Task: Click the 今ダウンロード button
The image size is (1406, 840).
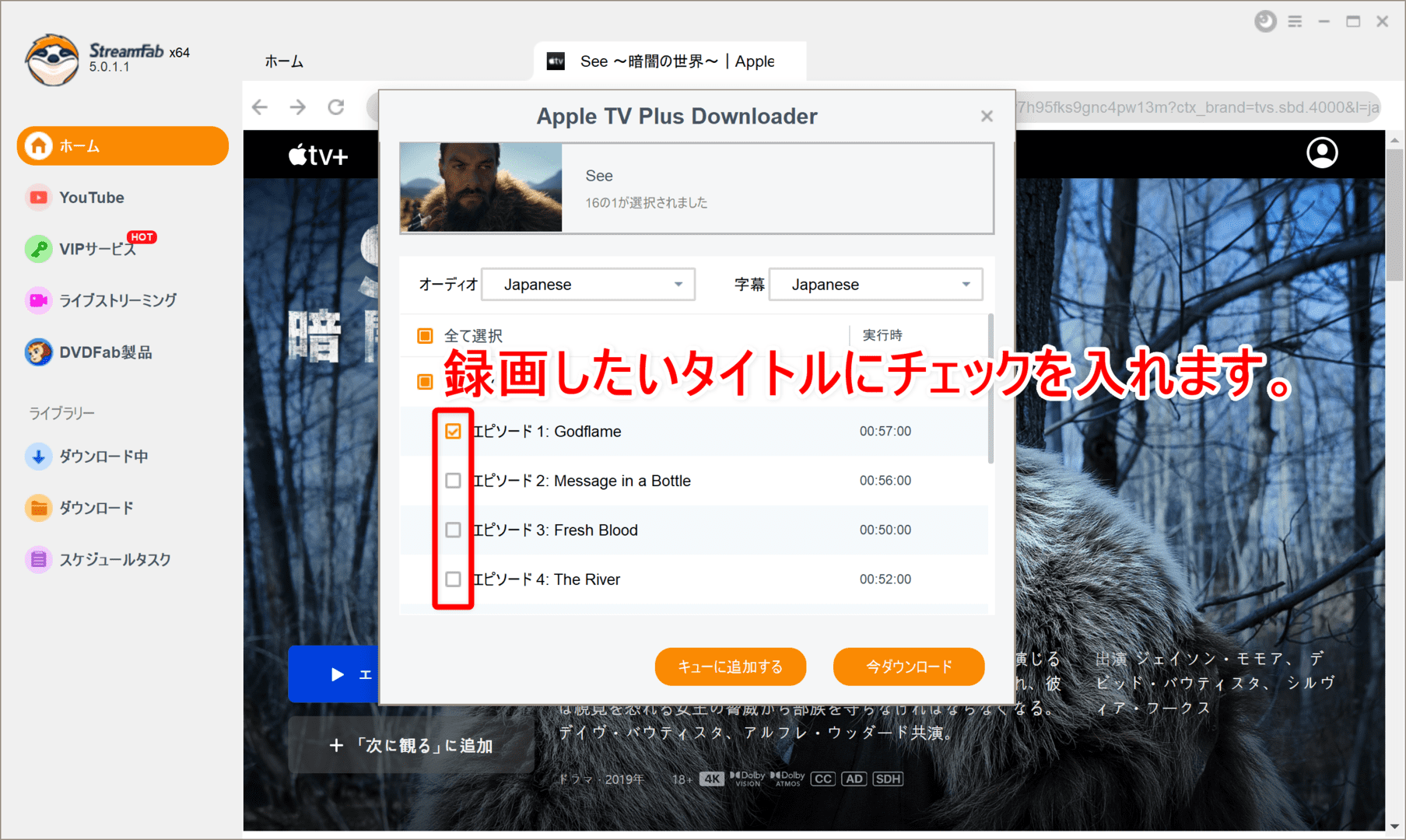Action: coord(908,667)
